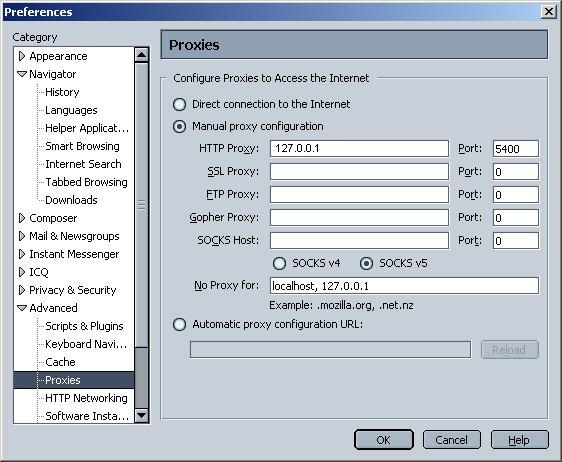562x462 pixels.
Task: Open Keyboard Navigation preferences
Action: click(x=86, y=344)
